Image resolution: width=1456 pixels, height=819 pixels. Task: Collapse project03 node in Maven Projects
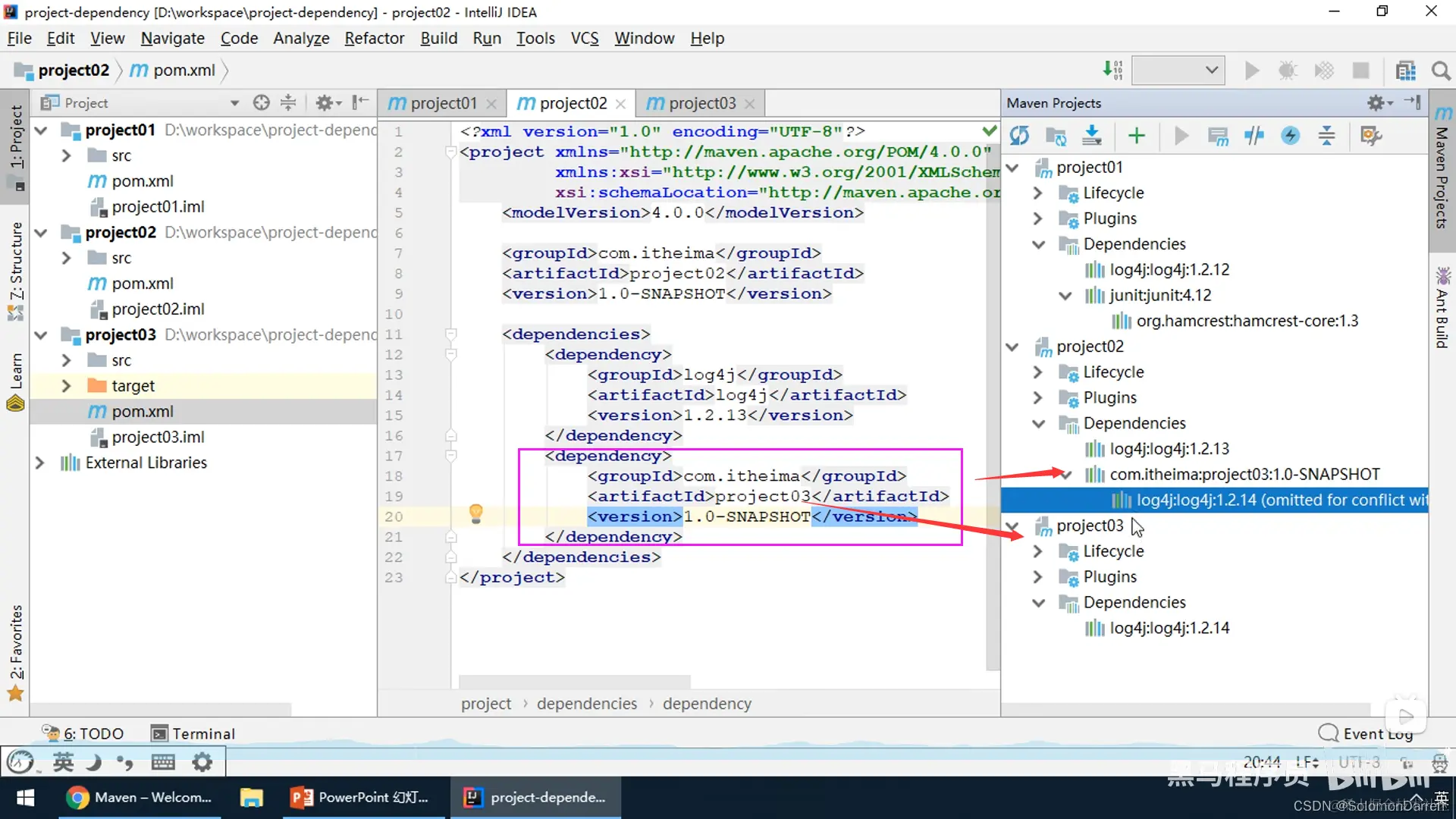pyautogui.click(x=1012, y=526)
